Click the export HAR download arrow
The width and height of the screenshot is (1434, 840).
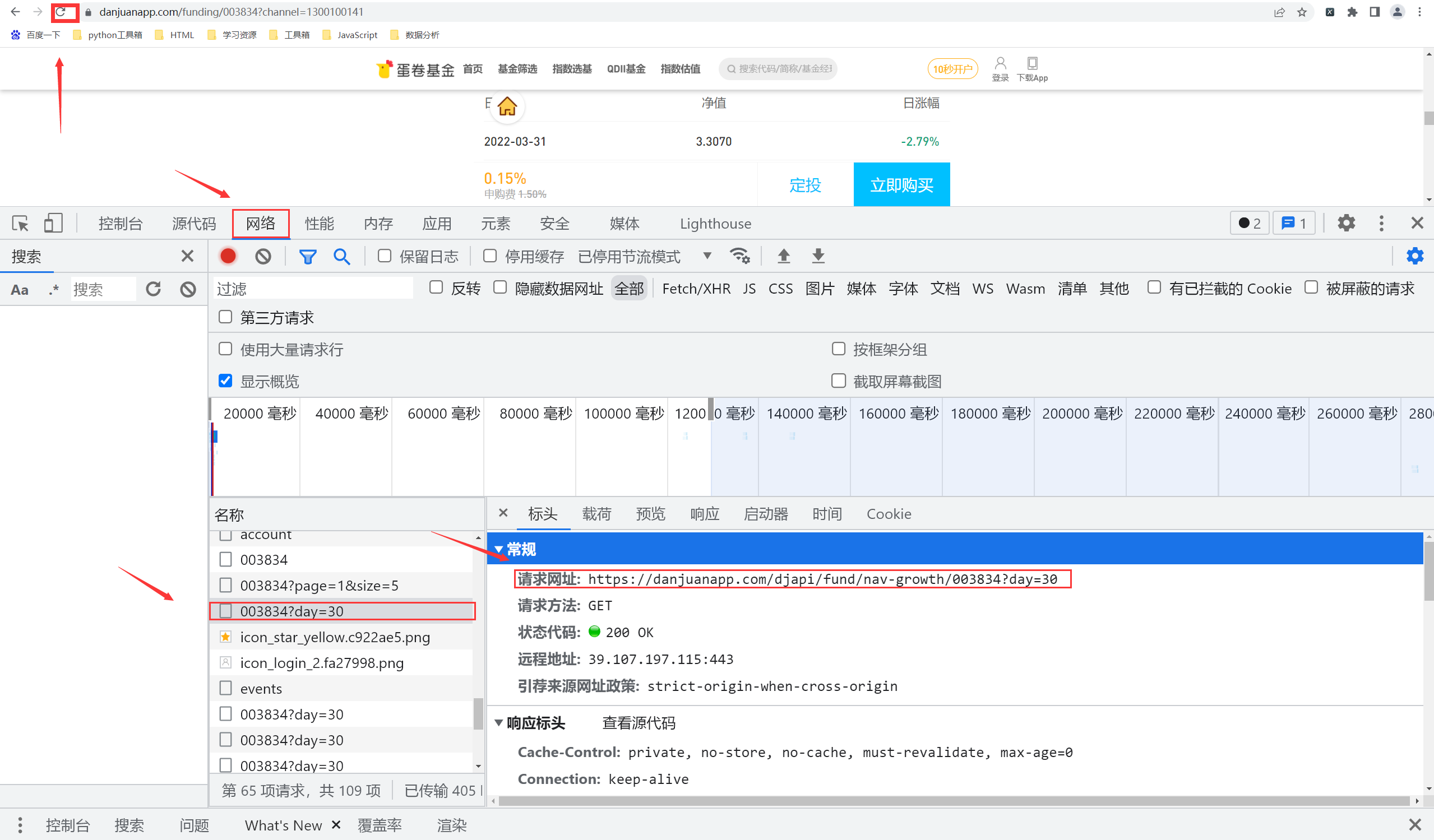818,256
